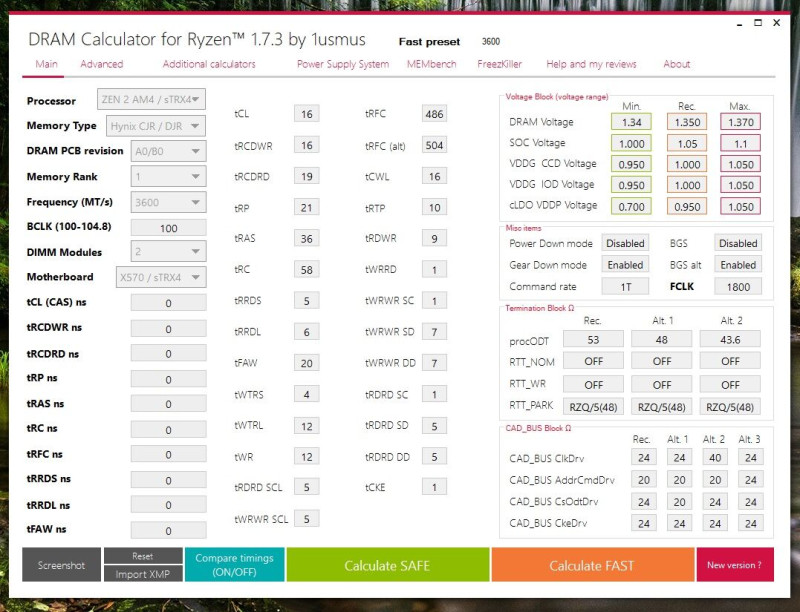800x612 pixels.
Task: Click DRAM Voltage Max. value 1.370
Action: [741, 122]
